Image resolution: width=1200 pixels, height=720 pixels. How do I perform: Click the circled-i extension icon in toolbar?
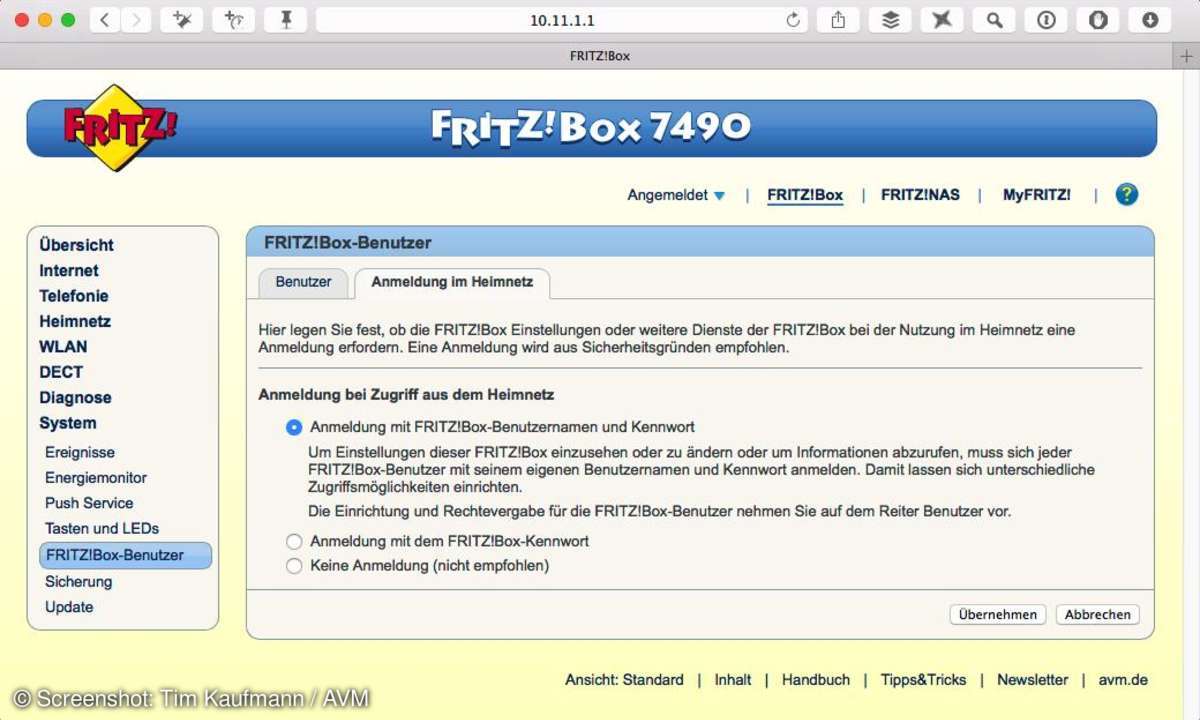[1046, 20]
